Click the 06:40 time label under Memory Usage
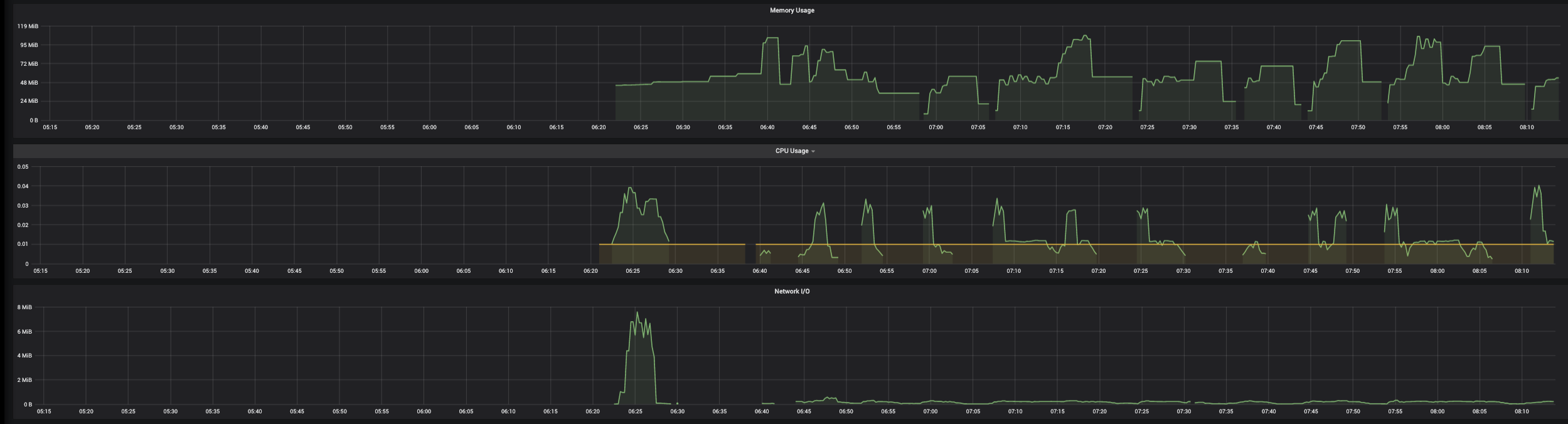This screenshot has height=424, width=1568. pos(767,127)
